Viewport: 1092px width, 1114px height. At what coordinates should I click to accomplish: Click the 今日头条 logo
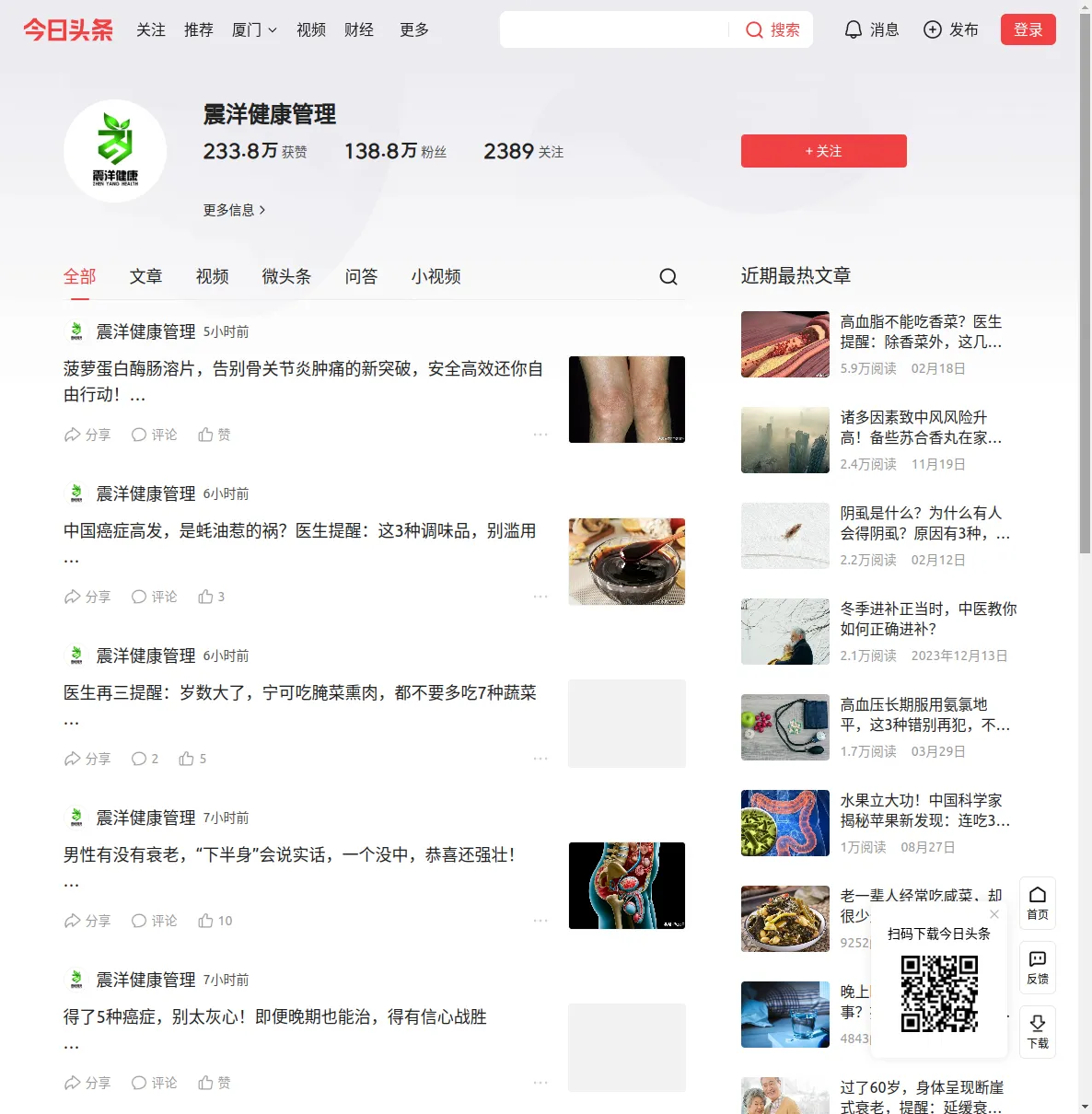(68, 29)
